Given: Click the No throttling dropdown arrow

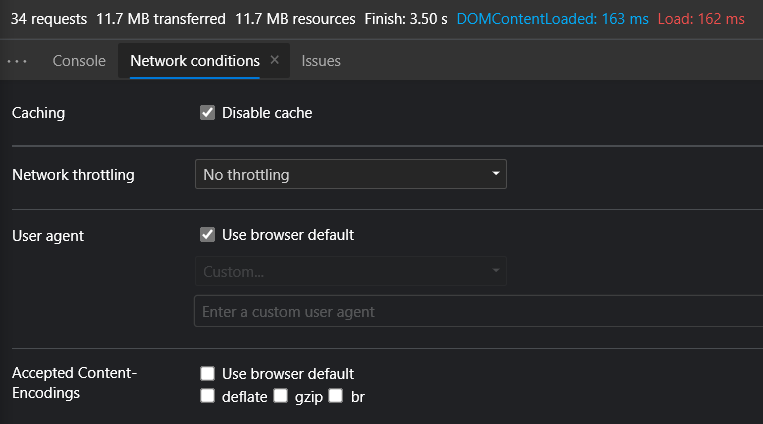Looking at the screenshot, I should [495, 173].
